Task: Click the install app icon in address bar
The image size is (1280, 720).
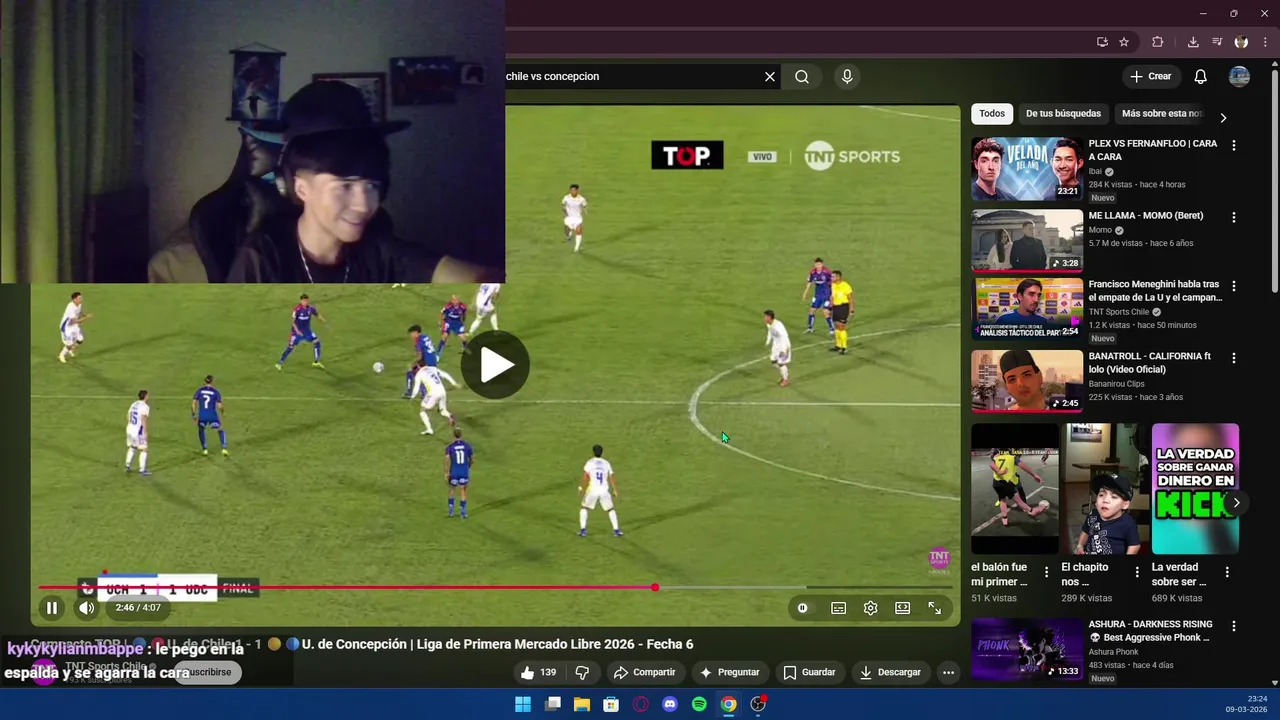Action: coord(1102,42)
